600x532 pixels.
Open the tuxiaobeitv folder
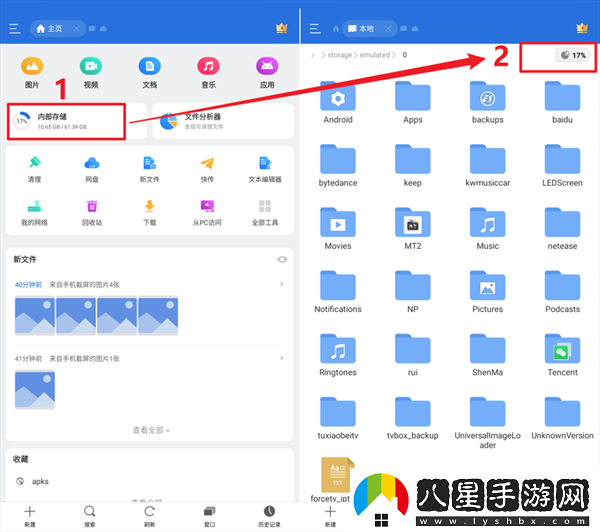coord(338,418)
